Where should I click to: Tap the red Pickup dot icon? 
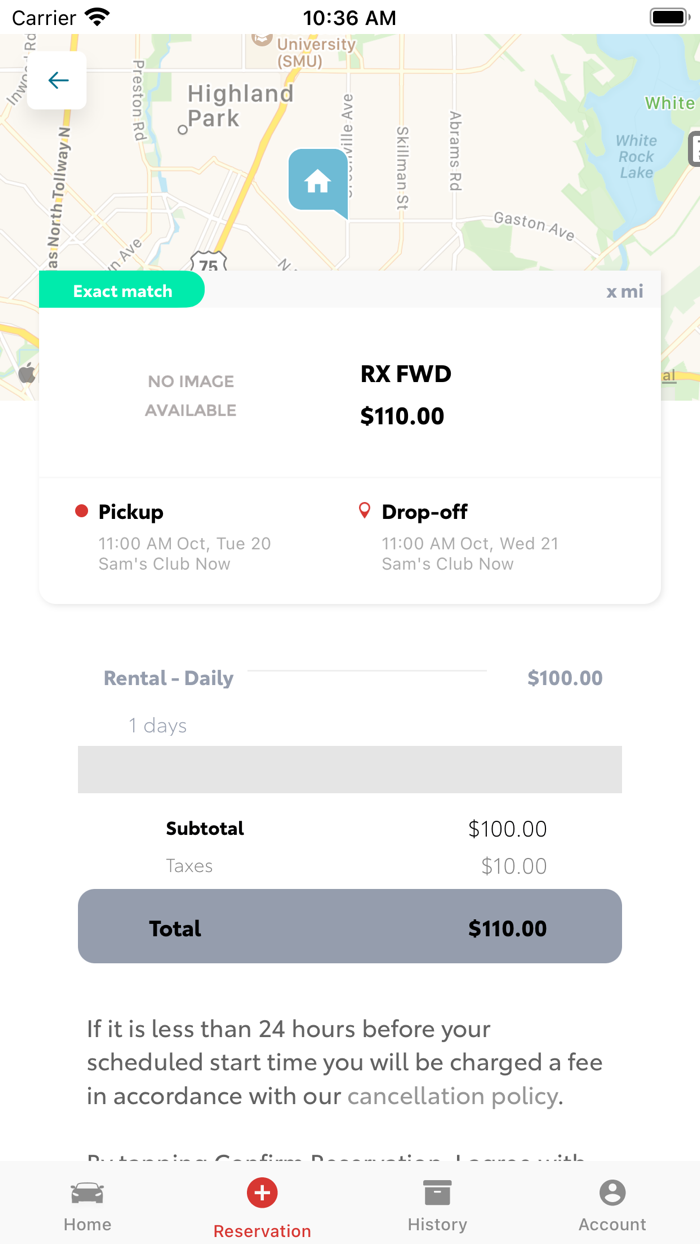point(82,511)
